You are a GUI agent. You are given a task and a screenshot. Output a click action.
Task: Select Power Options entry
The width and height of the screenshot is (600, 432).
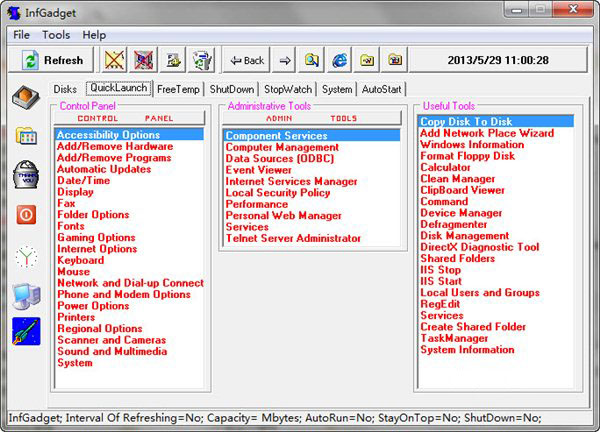pos(93,306)
